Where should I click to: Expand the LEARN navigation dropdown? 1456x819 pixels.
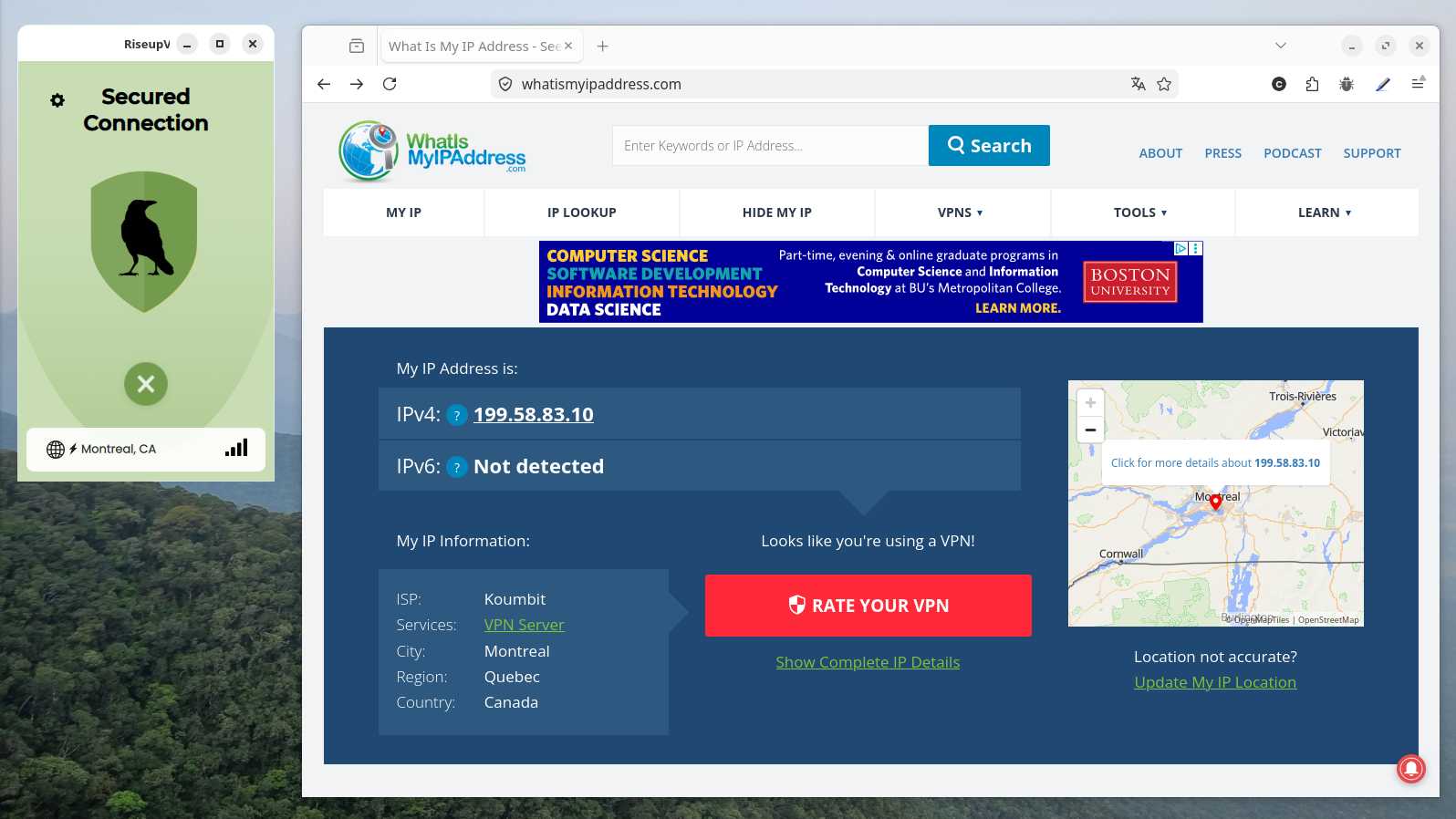[x=1325, y=213]
